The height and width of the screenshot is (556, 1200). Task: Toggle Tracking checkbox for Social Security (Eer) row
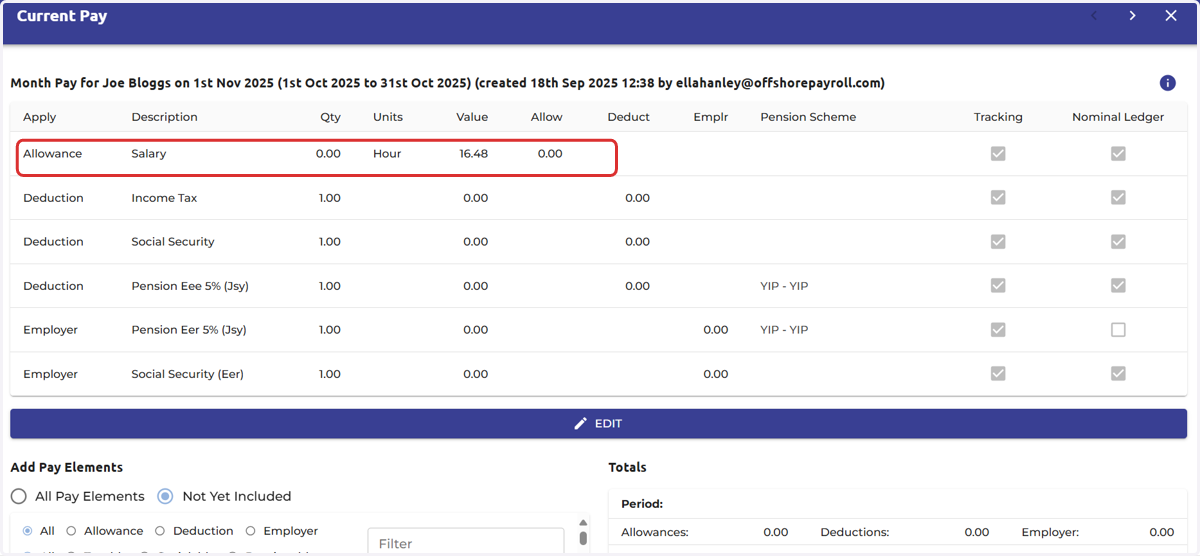tap(998, 374)
